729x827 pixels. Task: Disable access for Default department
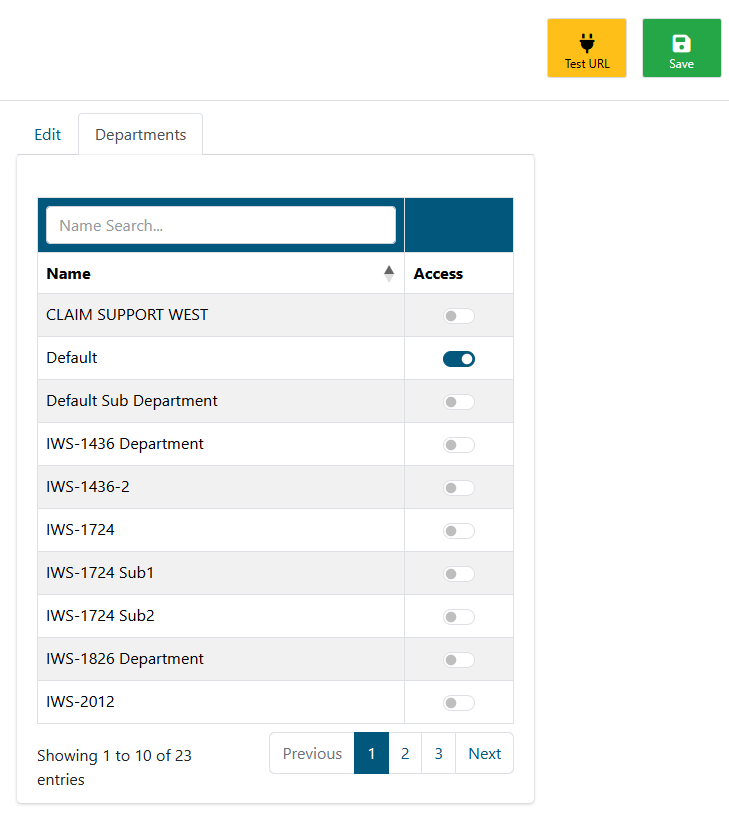point(458,359)
